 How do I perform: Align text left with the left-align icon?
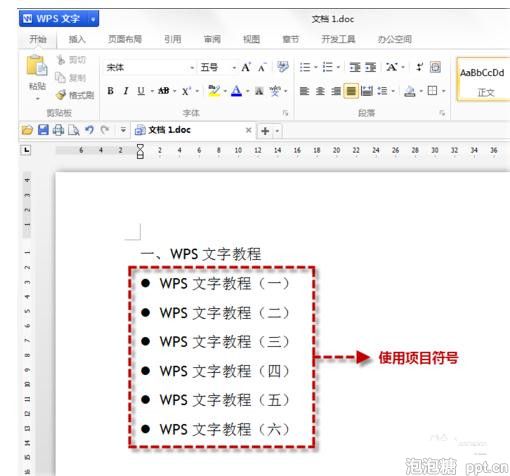(304, 91)
